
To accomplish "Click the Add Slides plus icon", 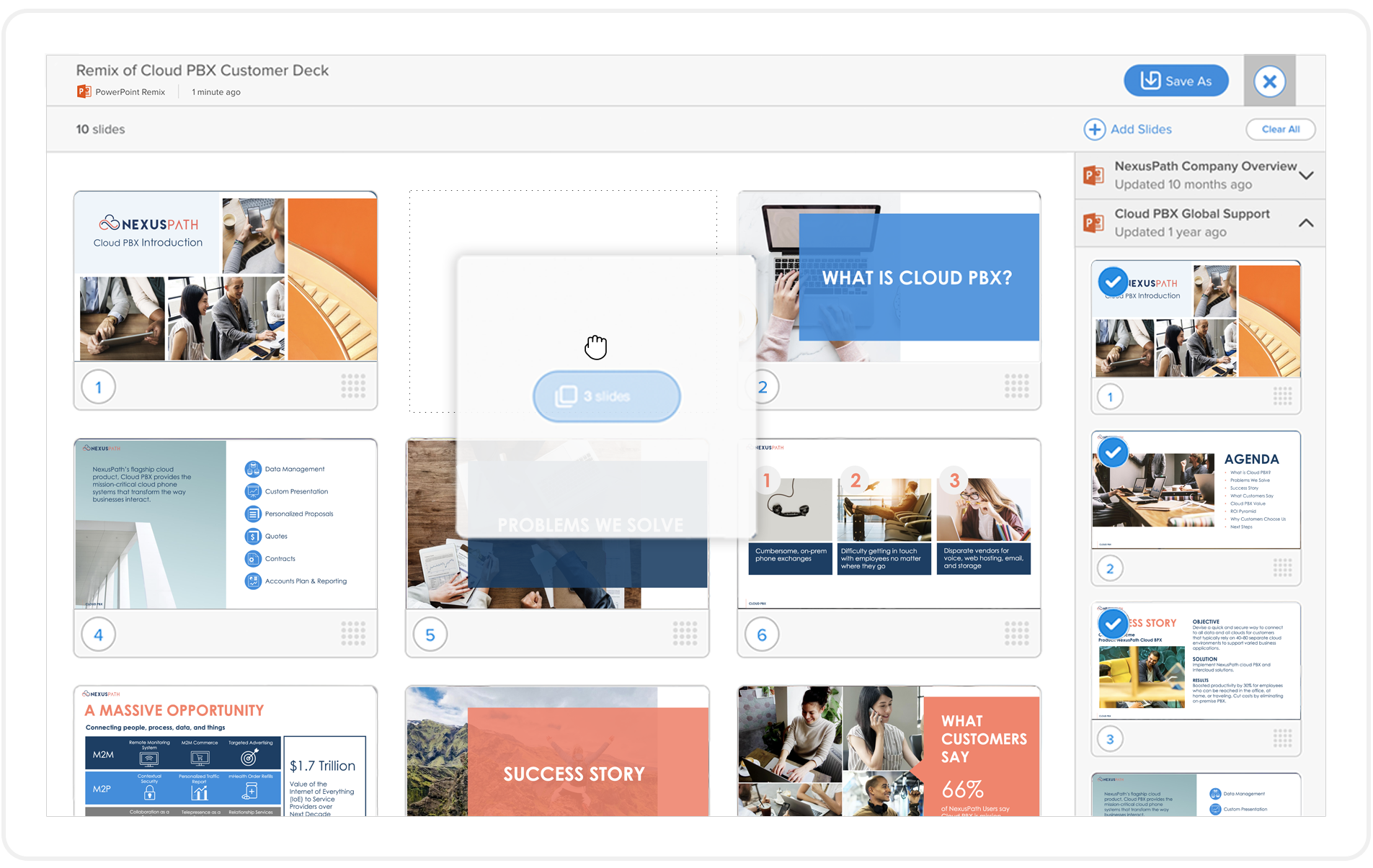I will click(1094, 130).
